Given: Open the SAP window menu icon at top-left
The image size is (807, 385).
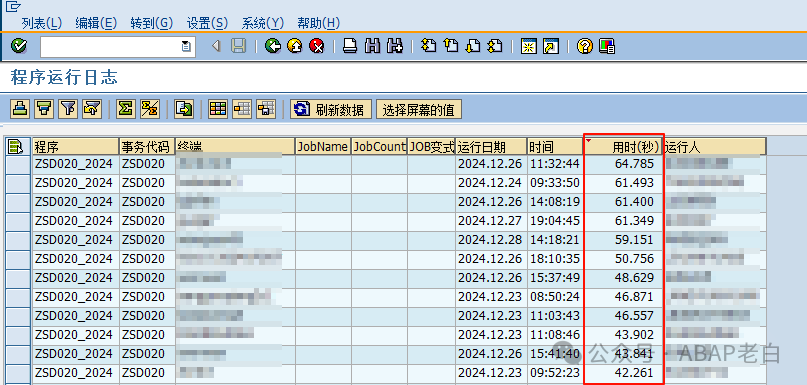Looking at the screenshot, I should pyautogui.click(x=14, y=6).
